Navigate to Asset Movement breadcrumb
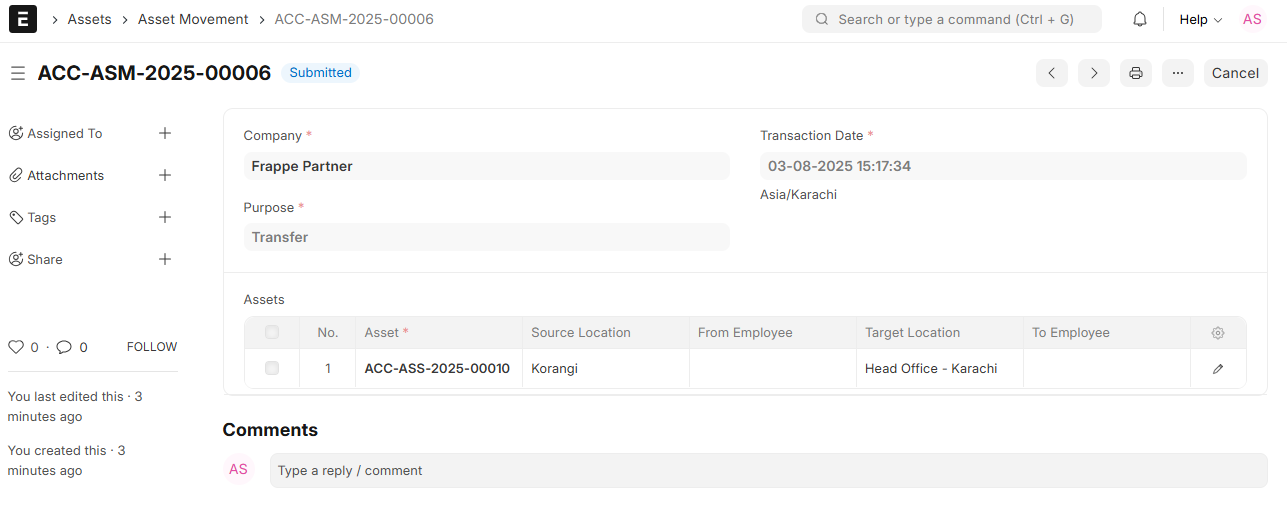The width and height of the screenshot is (1287, 507). click(x=193, y=19)
